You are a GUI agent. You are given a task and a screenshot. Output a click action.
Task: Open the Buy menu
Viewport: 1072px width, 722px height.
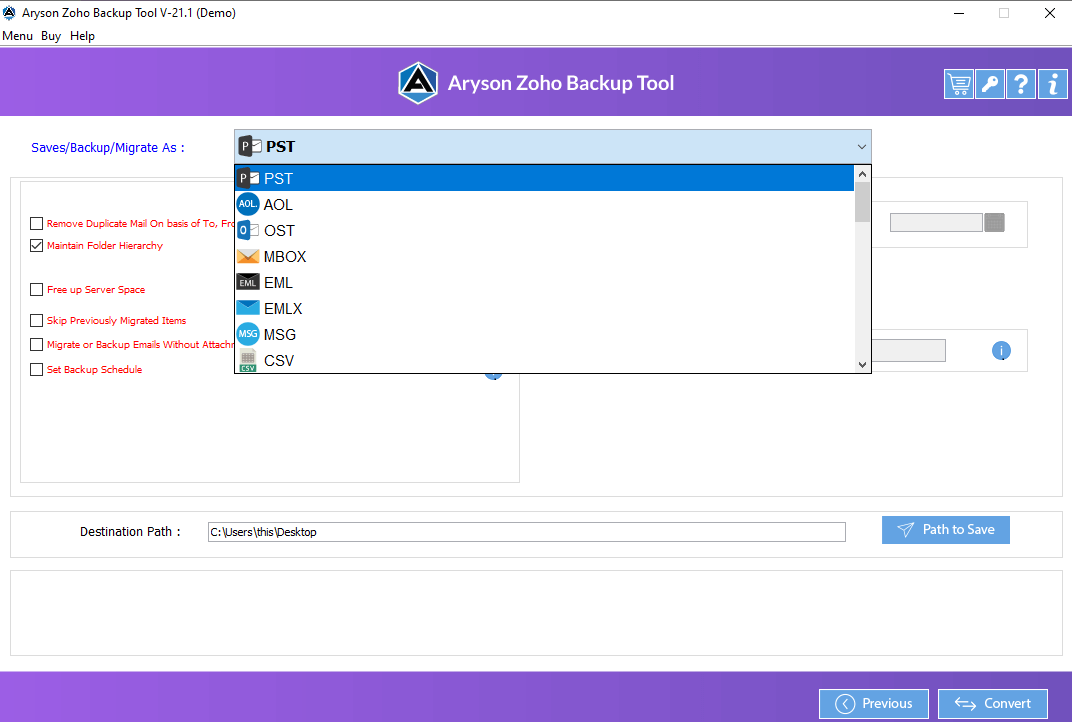tap(51, 36)
